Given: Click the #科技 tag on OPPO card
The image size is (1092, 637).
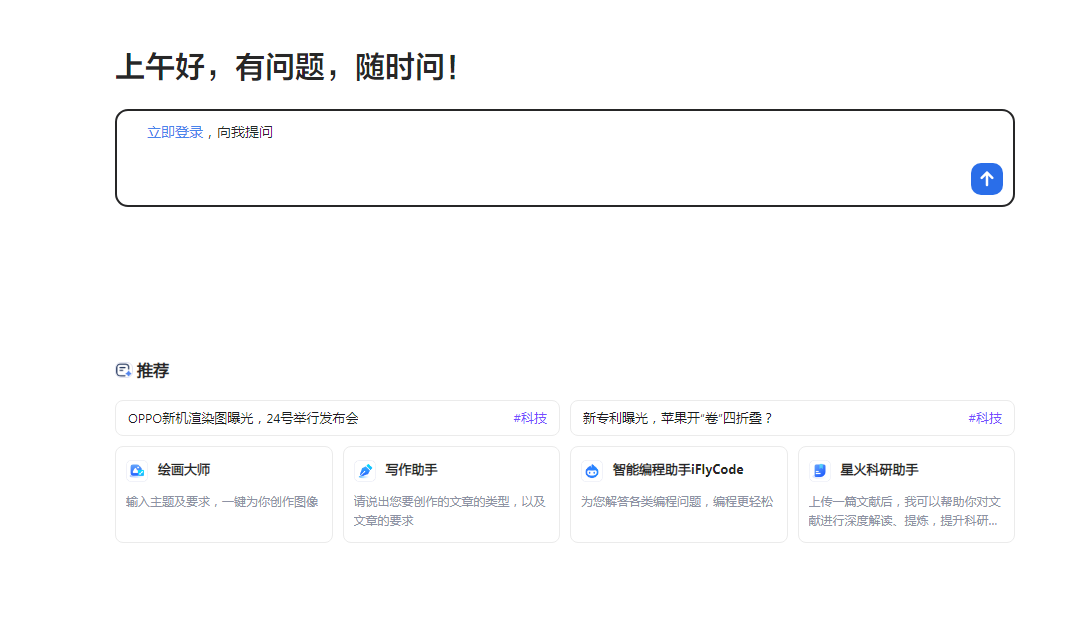Looking at the screenshot, I should point(532,418).
